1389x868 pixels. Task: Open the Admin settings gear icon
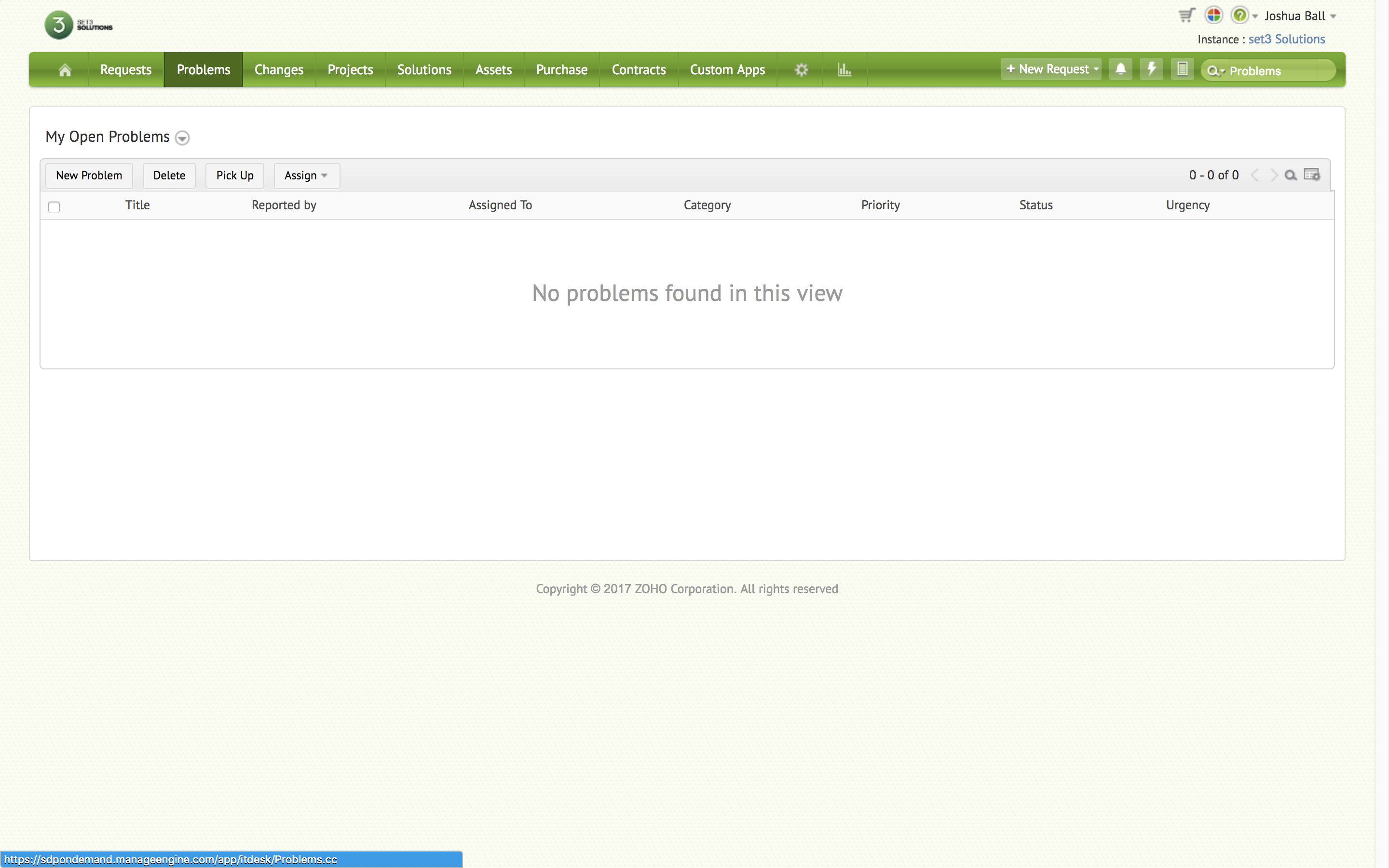801,70
